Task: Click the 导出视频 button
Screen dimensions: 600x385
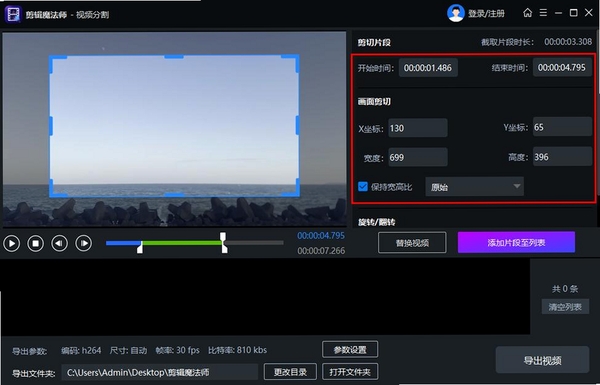Action: tap(542, 360)
